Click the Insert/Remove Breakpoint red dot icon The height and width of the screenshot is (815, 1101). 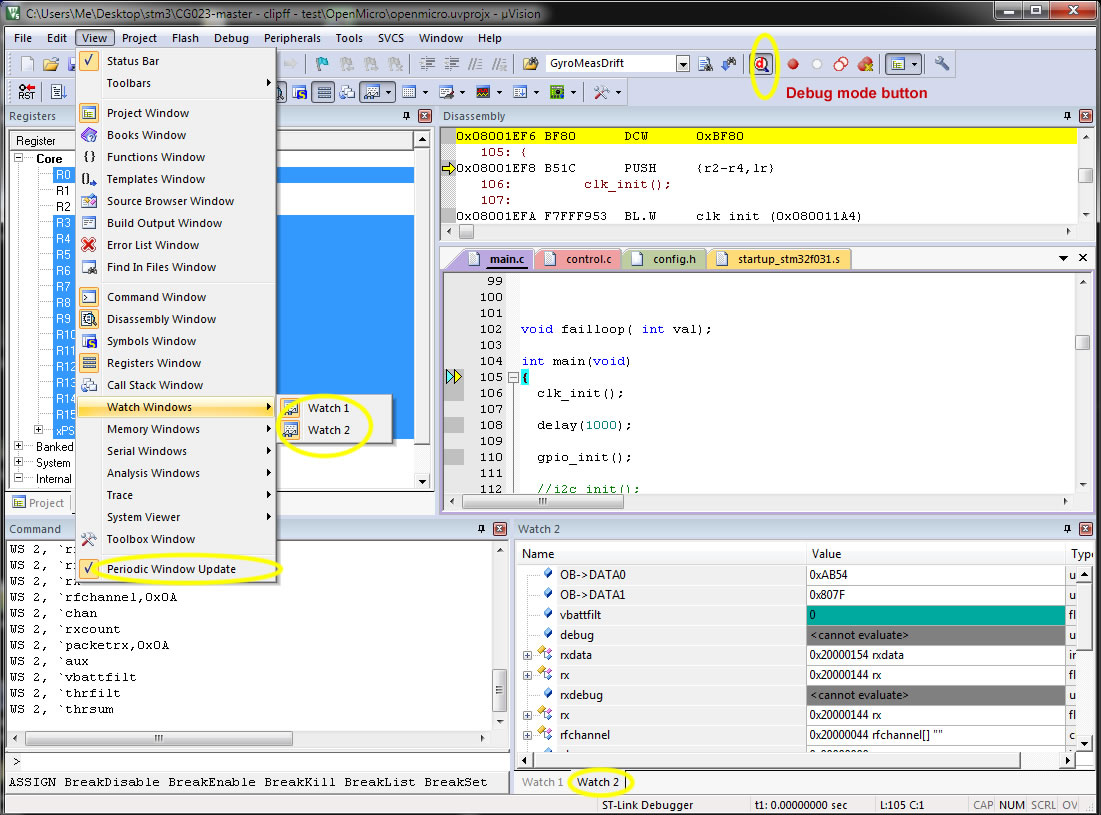pos(793,64)
